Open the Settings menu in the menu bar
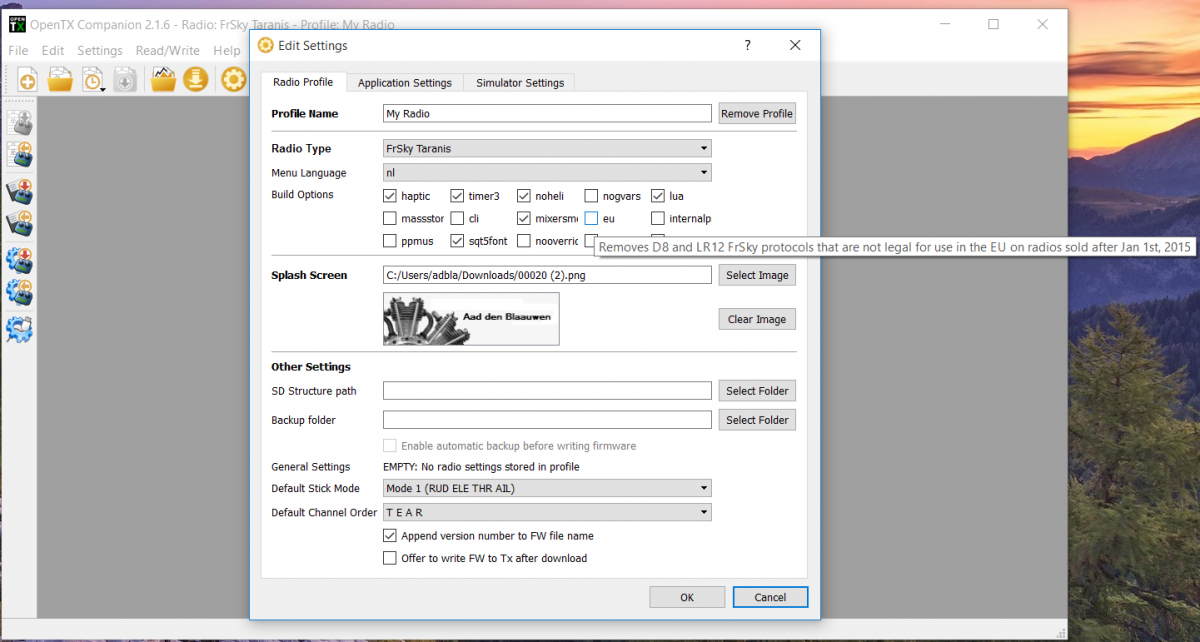The image size is (1200, 642). coord(100,50)
